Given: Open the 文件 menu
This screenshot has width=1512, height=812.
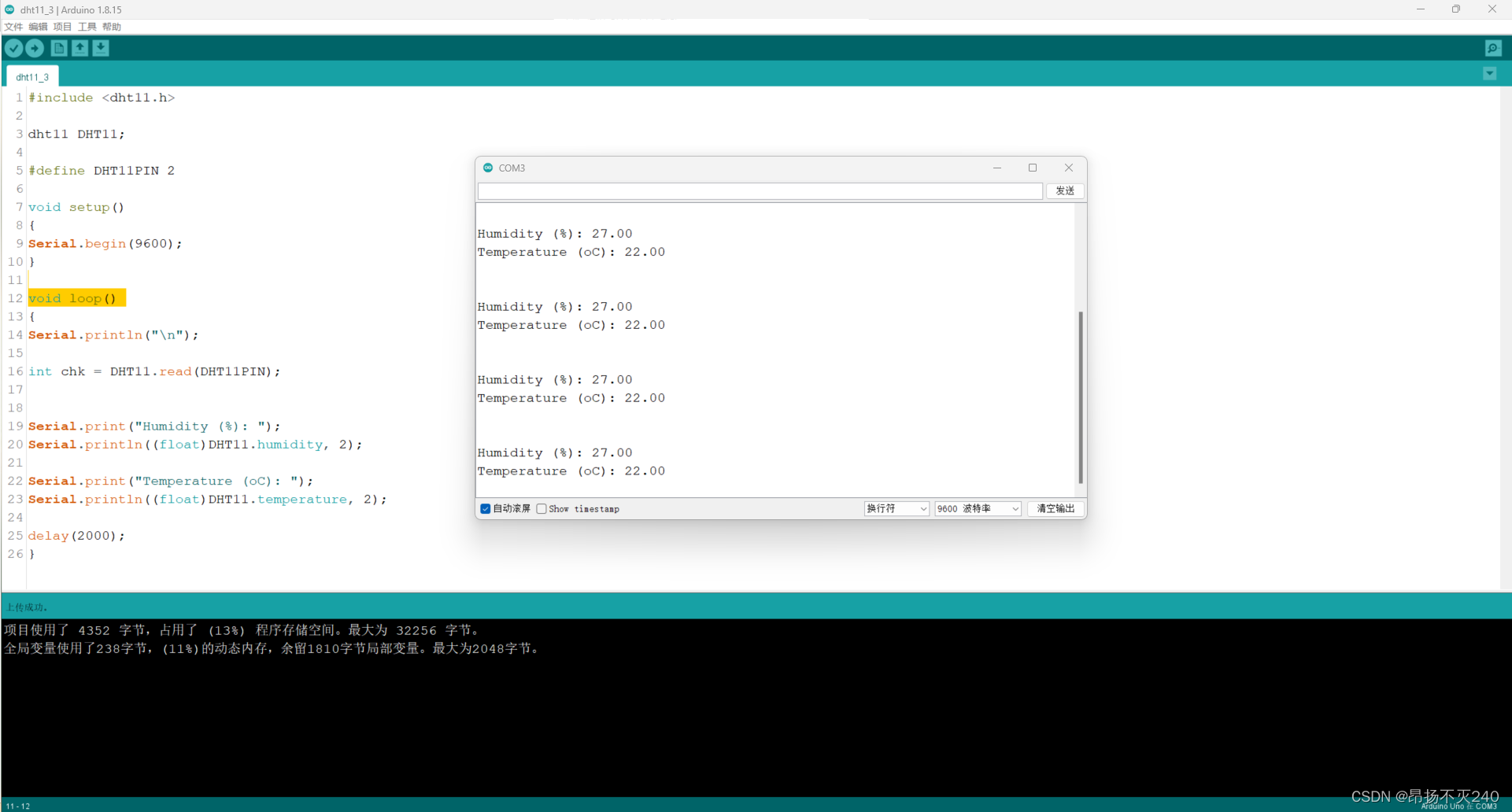Looking at the screenshot, I should pyautogui.click(x=13, y=26).
